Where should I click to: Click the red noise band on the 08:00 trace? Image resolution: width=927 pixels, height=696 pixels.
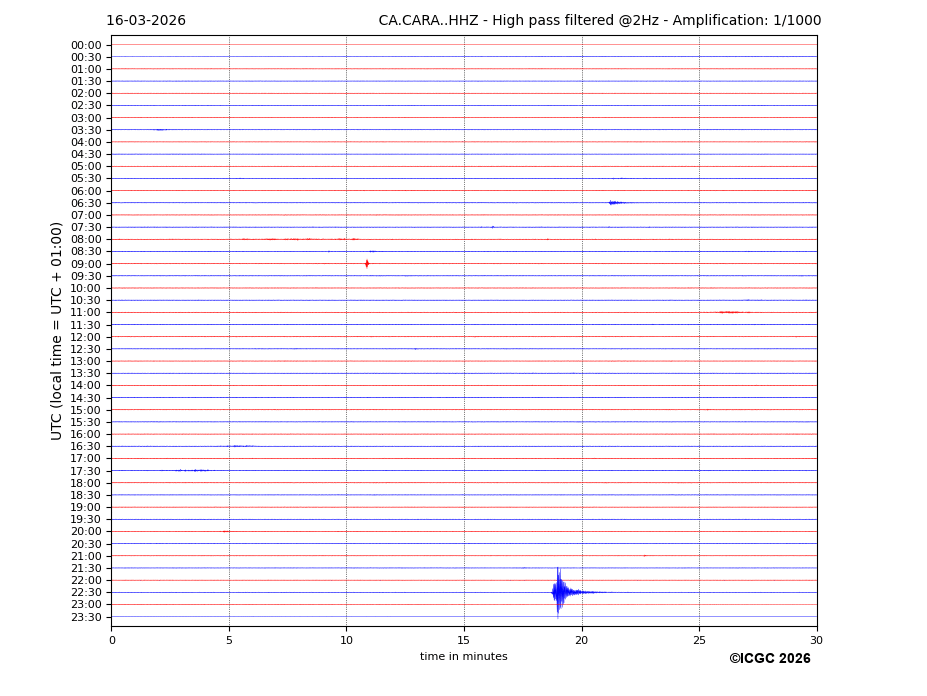298,239
